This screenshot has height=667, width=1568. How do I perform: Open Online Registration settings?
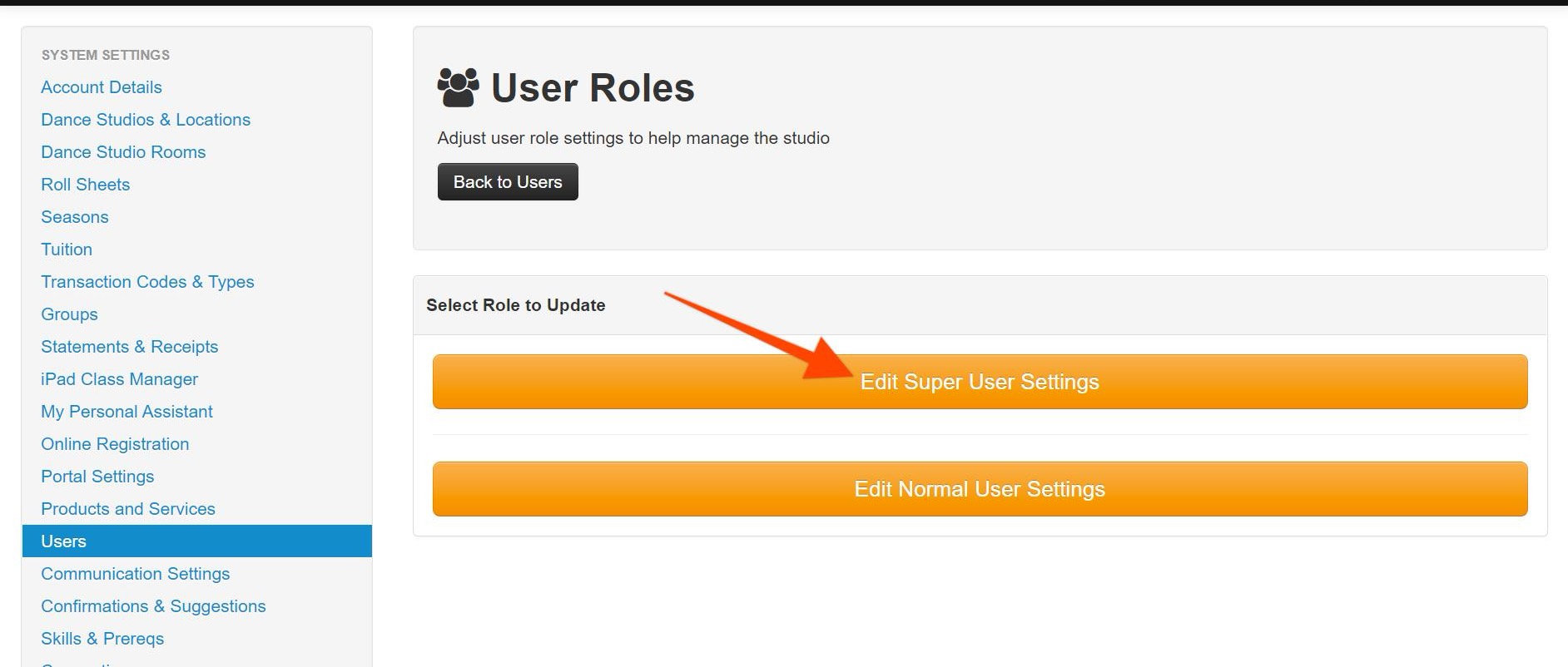[x=115, y=444]
